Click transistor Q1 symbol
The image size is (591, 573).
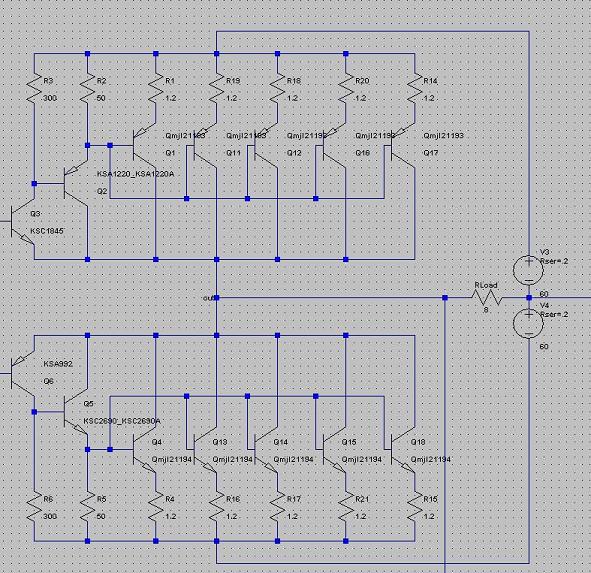[x=145, y=145]
